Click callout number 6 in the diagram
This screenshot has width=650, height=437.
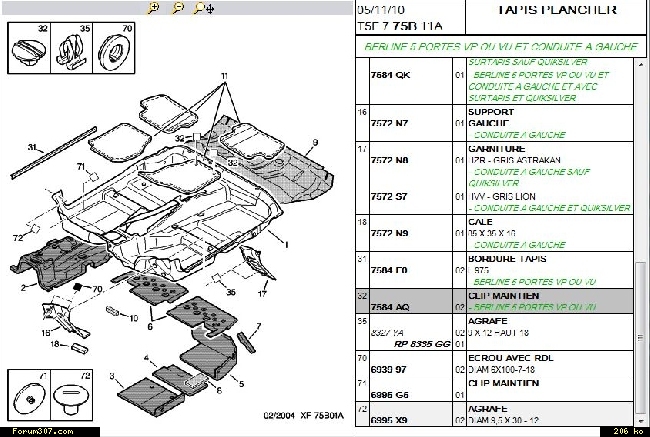pos(150,326)
